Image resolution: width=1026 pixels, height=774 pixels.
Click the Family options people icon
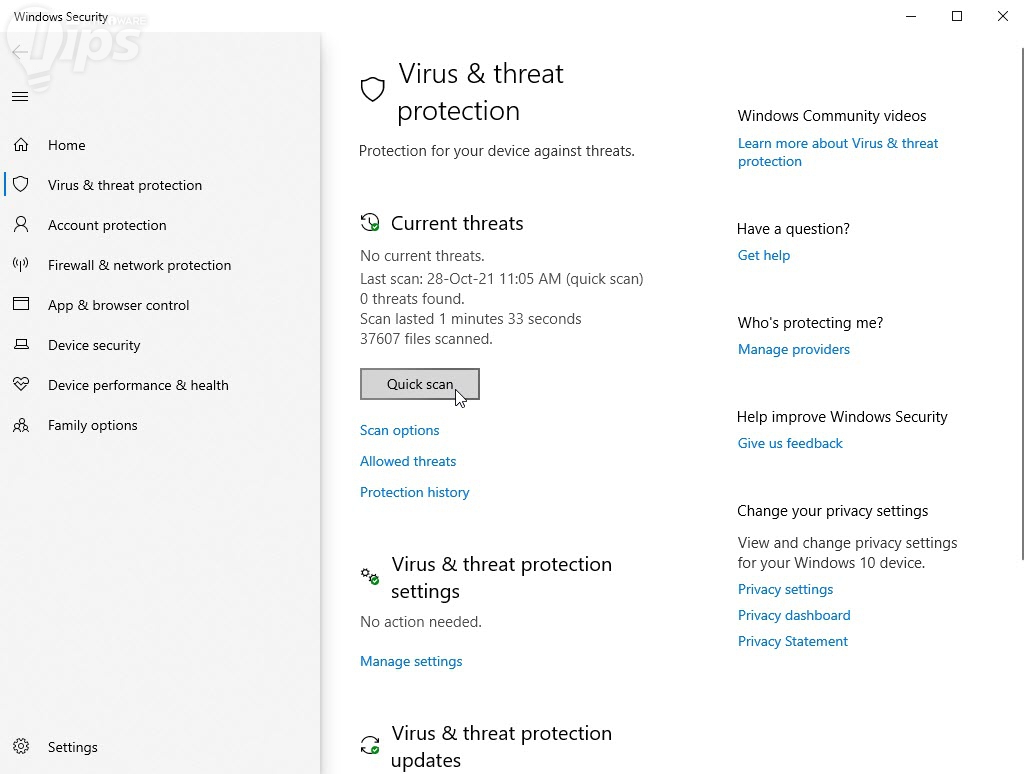(x=21, y=425)
